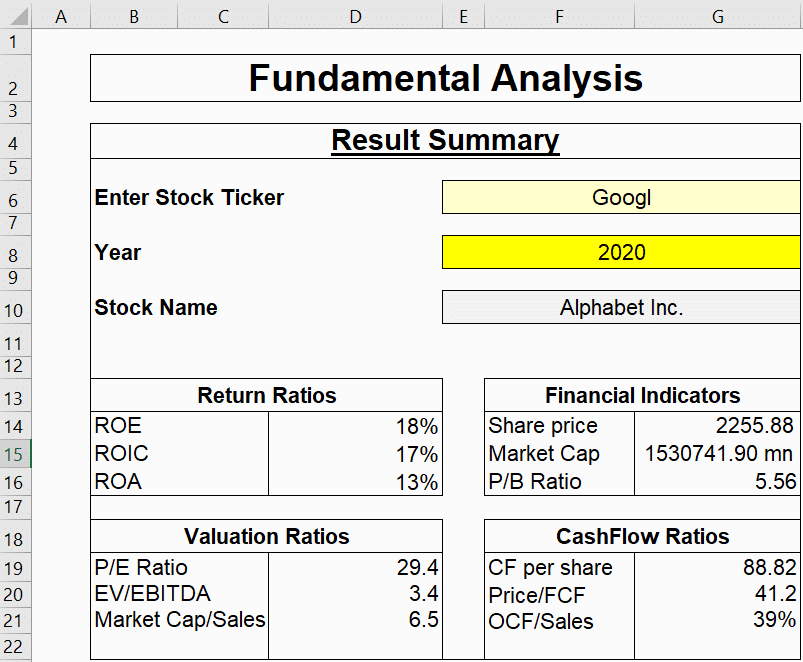Select column E header

[x=463, y=17]
